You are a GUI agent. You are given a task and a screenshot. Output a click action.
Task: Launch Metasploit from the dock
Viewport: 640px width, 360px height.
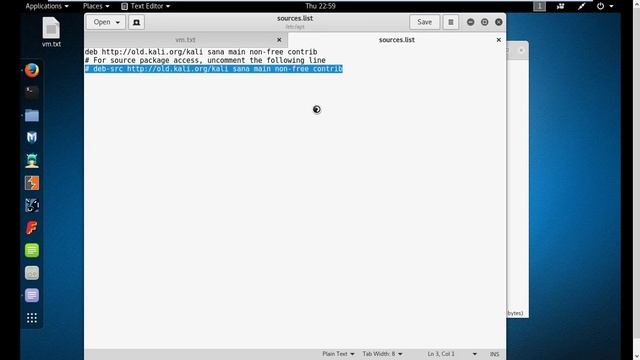(32, 138)
